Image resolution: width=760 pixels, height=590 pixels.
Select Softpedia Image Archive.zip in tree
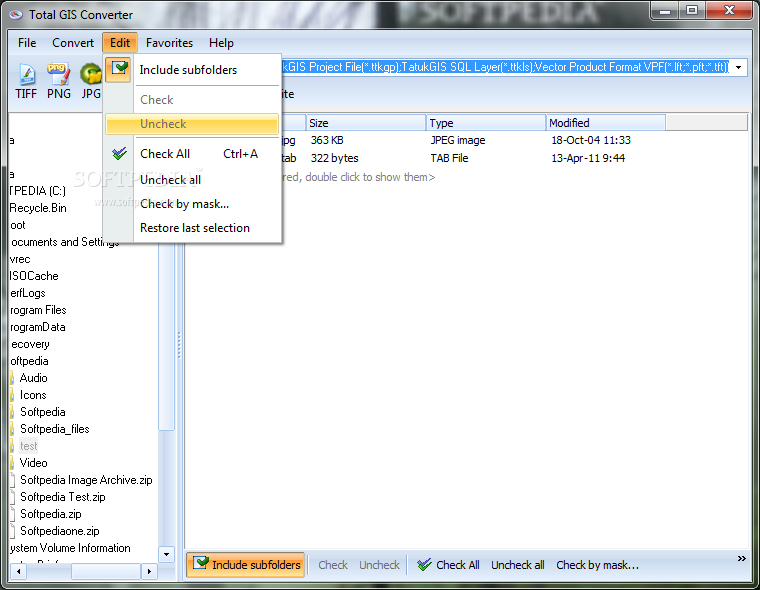(x=86, y=480)
